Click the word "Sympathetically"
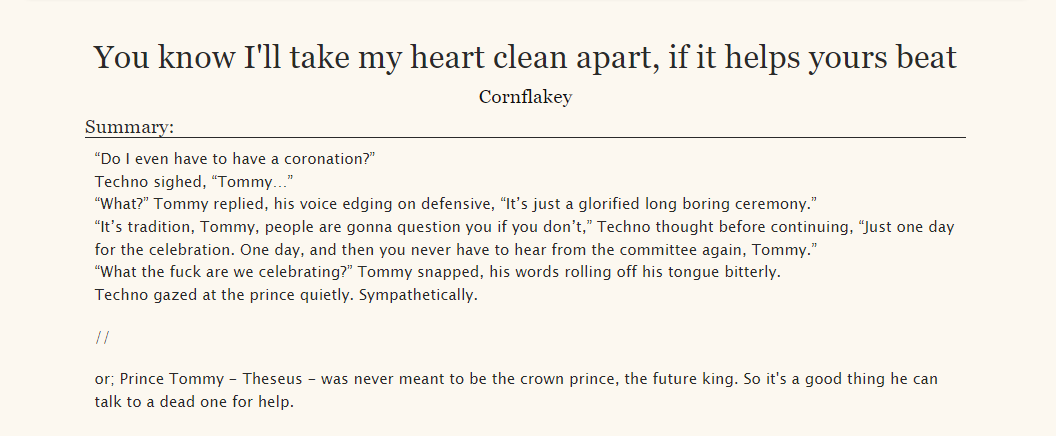1056x436 pixels. (419, 296)
